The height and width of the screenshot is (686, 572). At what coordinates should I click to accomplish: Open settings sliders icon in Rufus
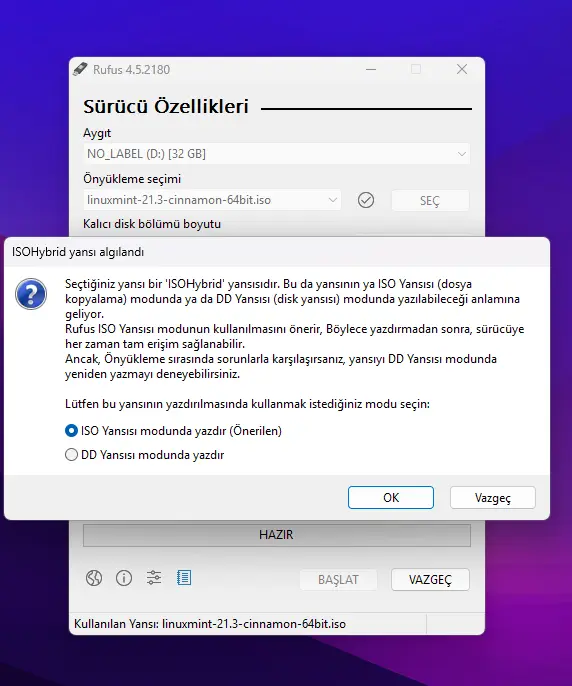tap(154, 578)
